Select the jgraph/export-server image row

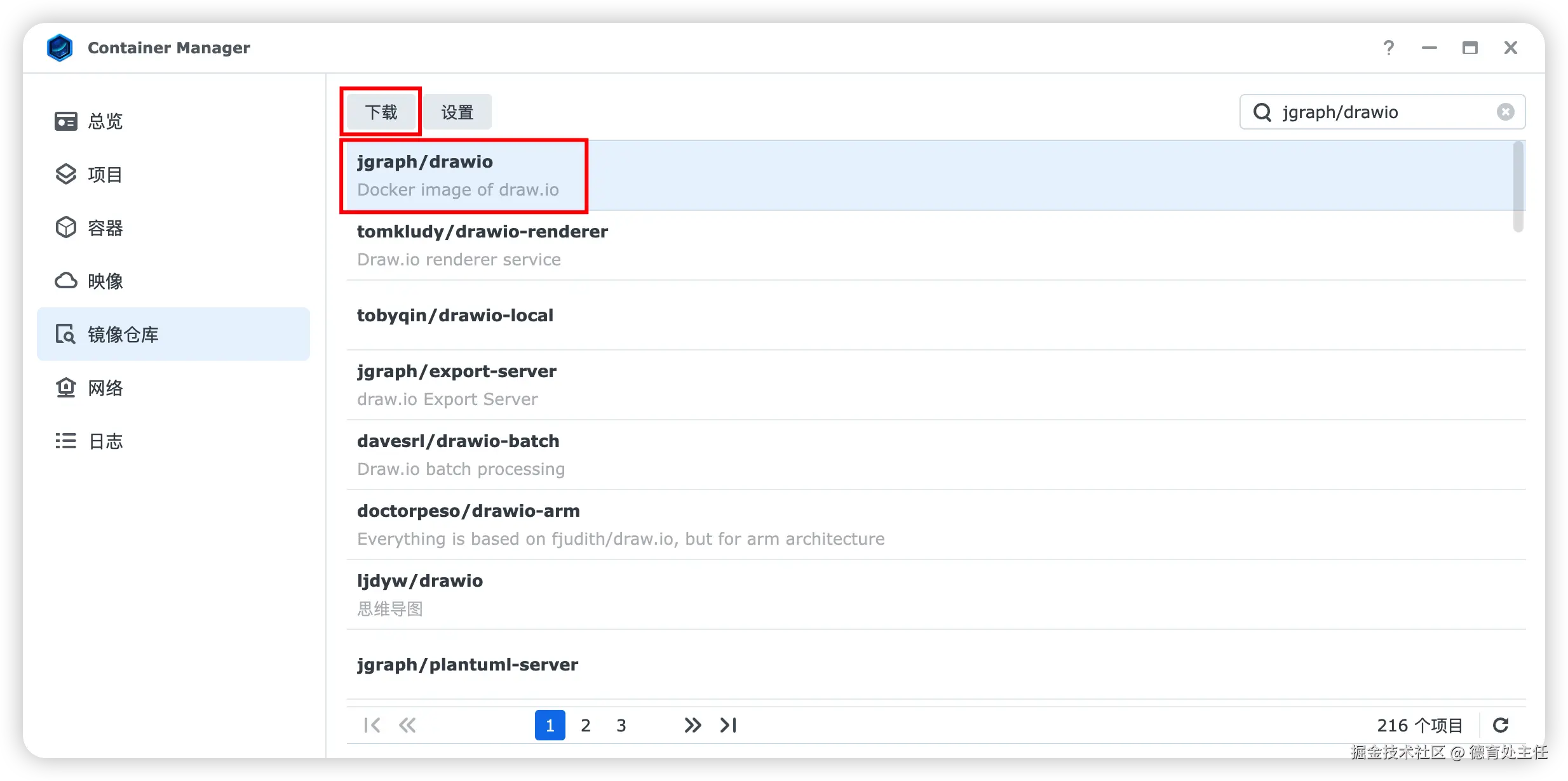tap(889, 385)
